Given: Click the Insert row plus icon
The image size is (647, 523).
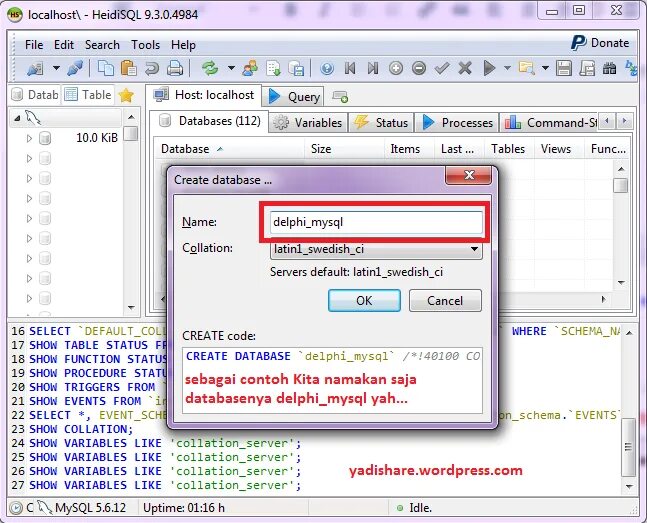Looking at the screenshot, I should (x=396, y=68).
